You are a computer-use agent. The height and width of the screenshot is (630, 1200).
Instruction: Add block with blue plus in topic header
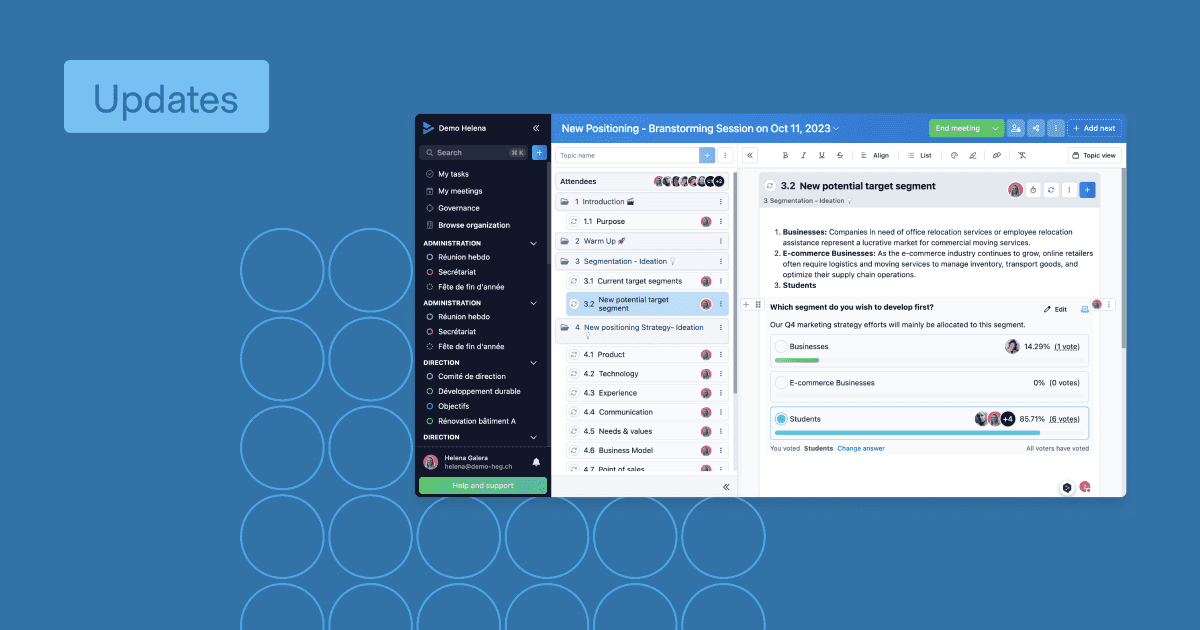1087,189
